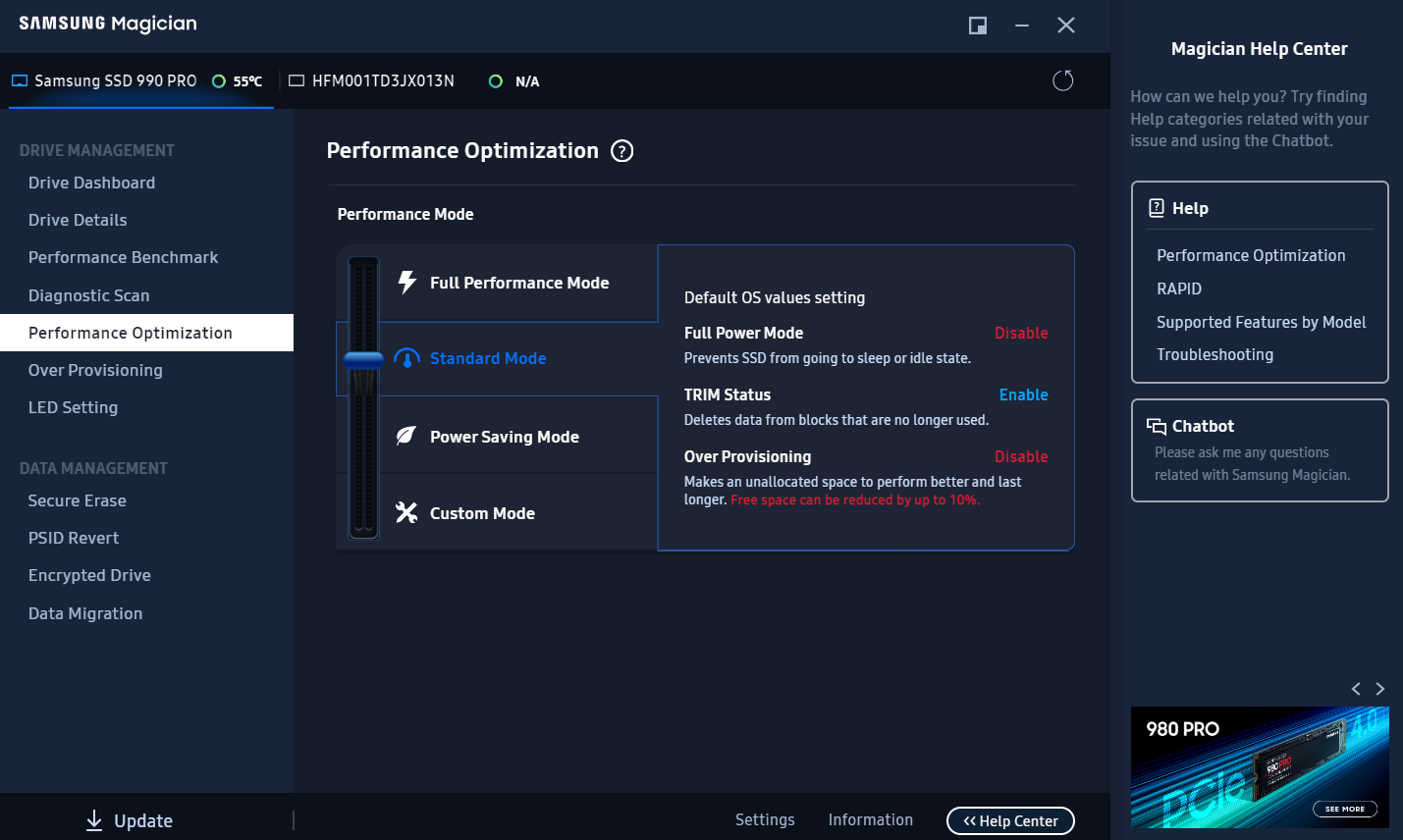Open Performance Optimization in the sidebar
1403x840 pixels.
point(146,333)
